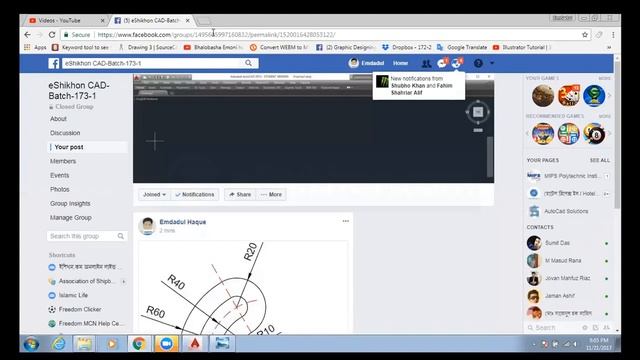The height and width of the screenshot is (360, 640).
Task: Click the search magnifier in Facebook bar
Action: 248,63
